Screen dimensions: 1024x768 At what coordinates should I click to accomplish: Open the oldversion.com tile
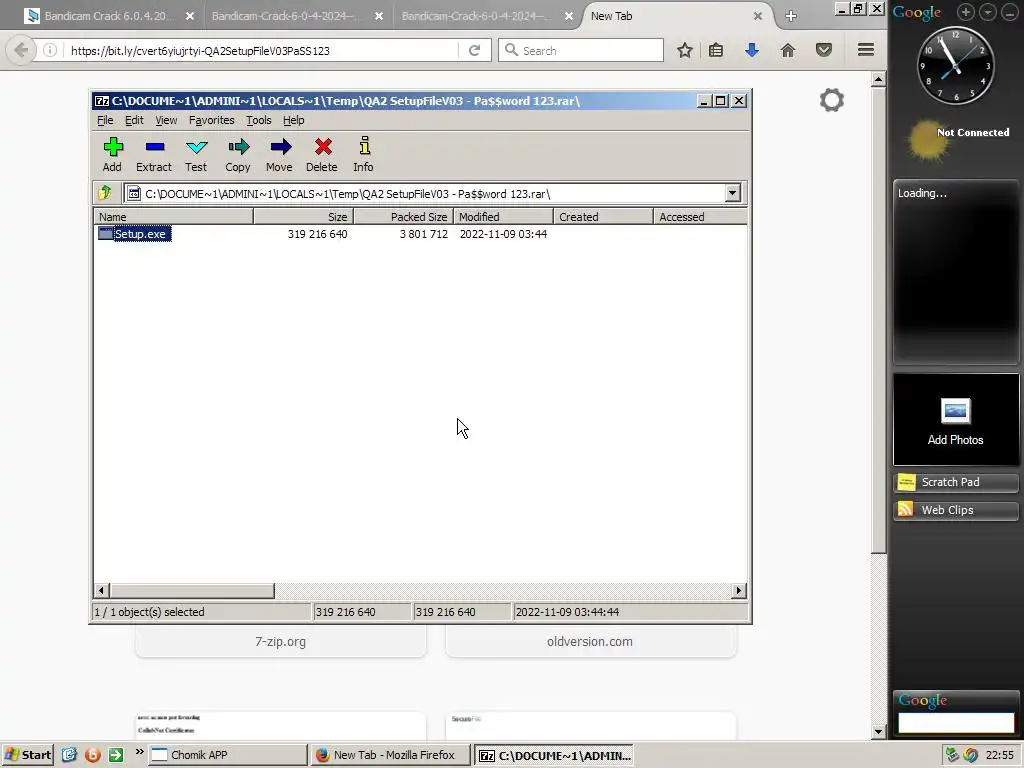tap(590, 641)
